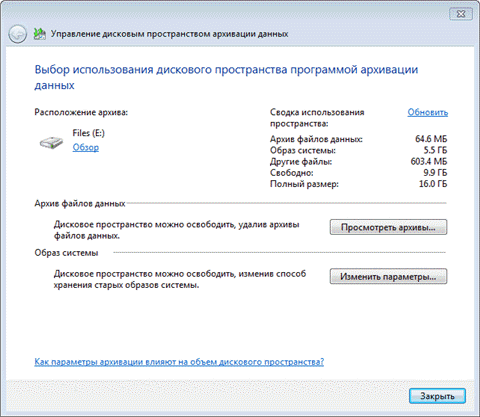
Task: Click the window title Управление дисковым пространством
Action: click(169, 34)
